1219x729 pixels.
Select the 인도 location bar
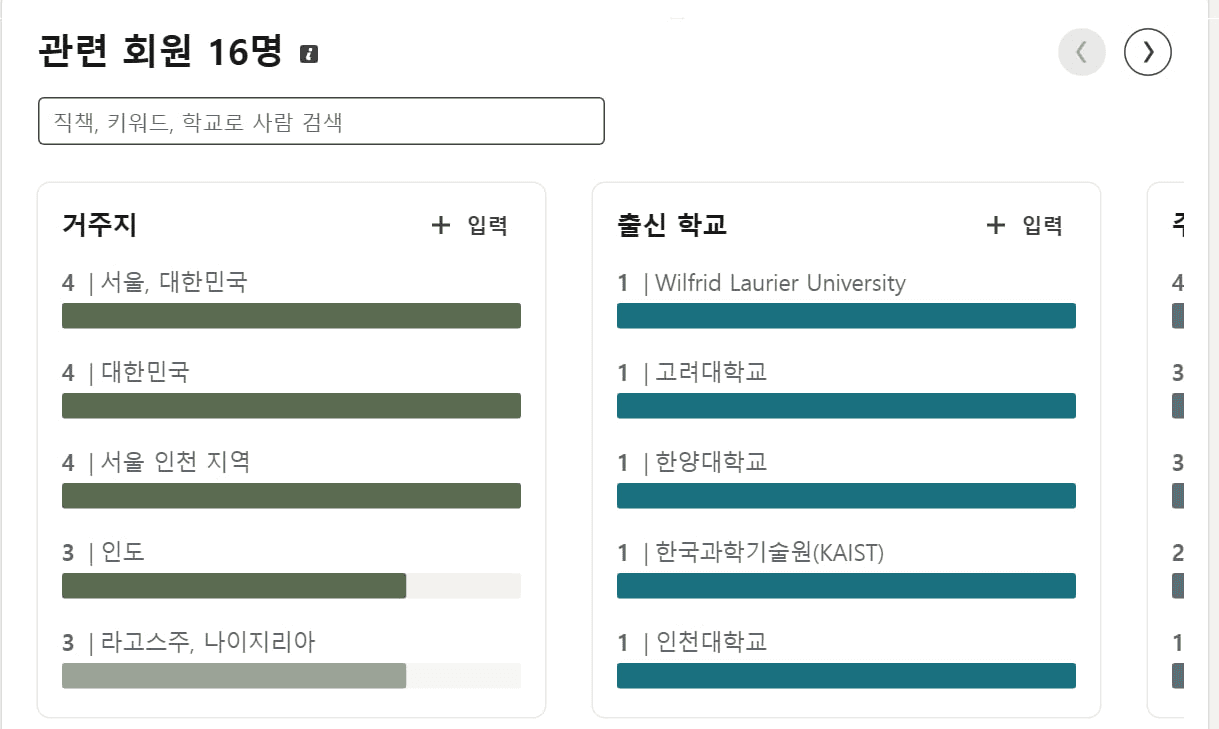[x=234, y=586]
